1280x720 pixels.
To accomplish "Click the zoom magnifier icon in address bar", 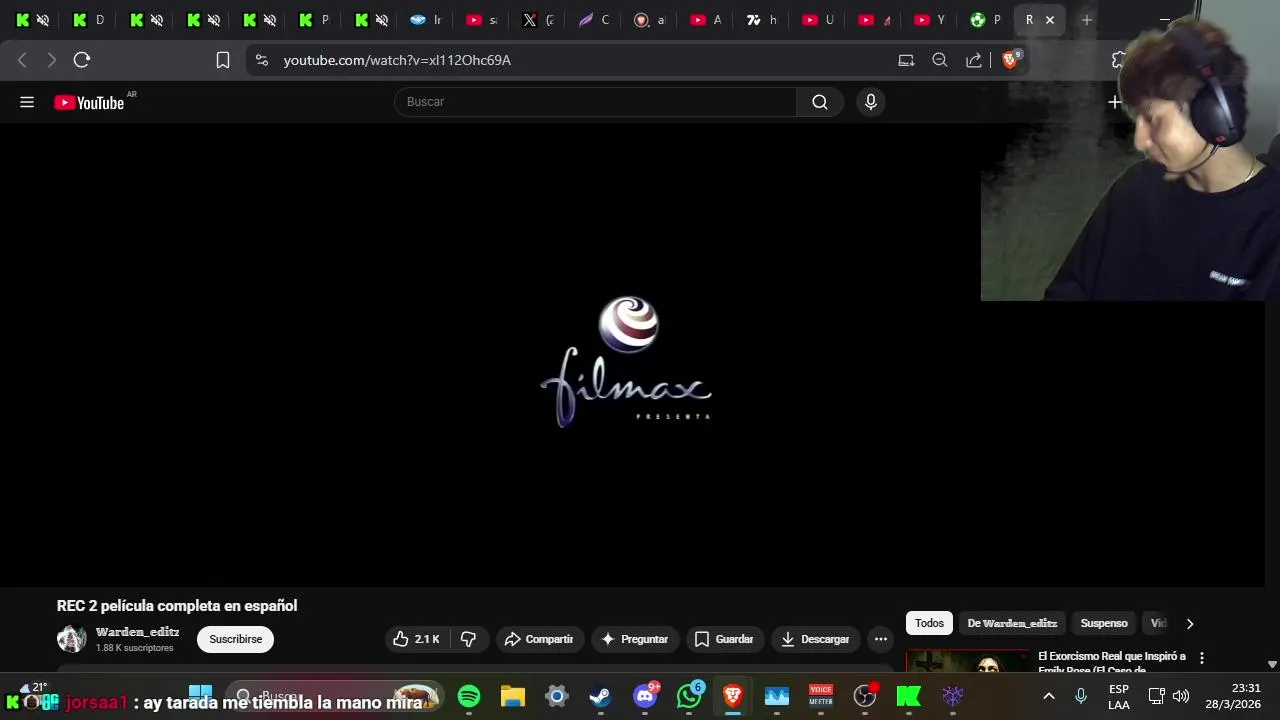I will tap(940, 60).
